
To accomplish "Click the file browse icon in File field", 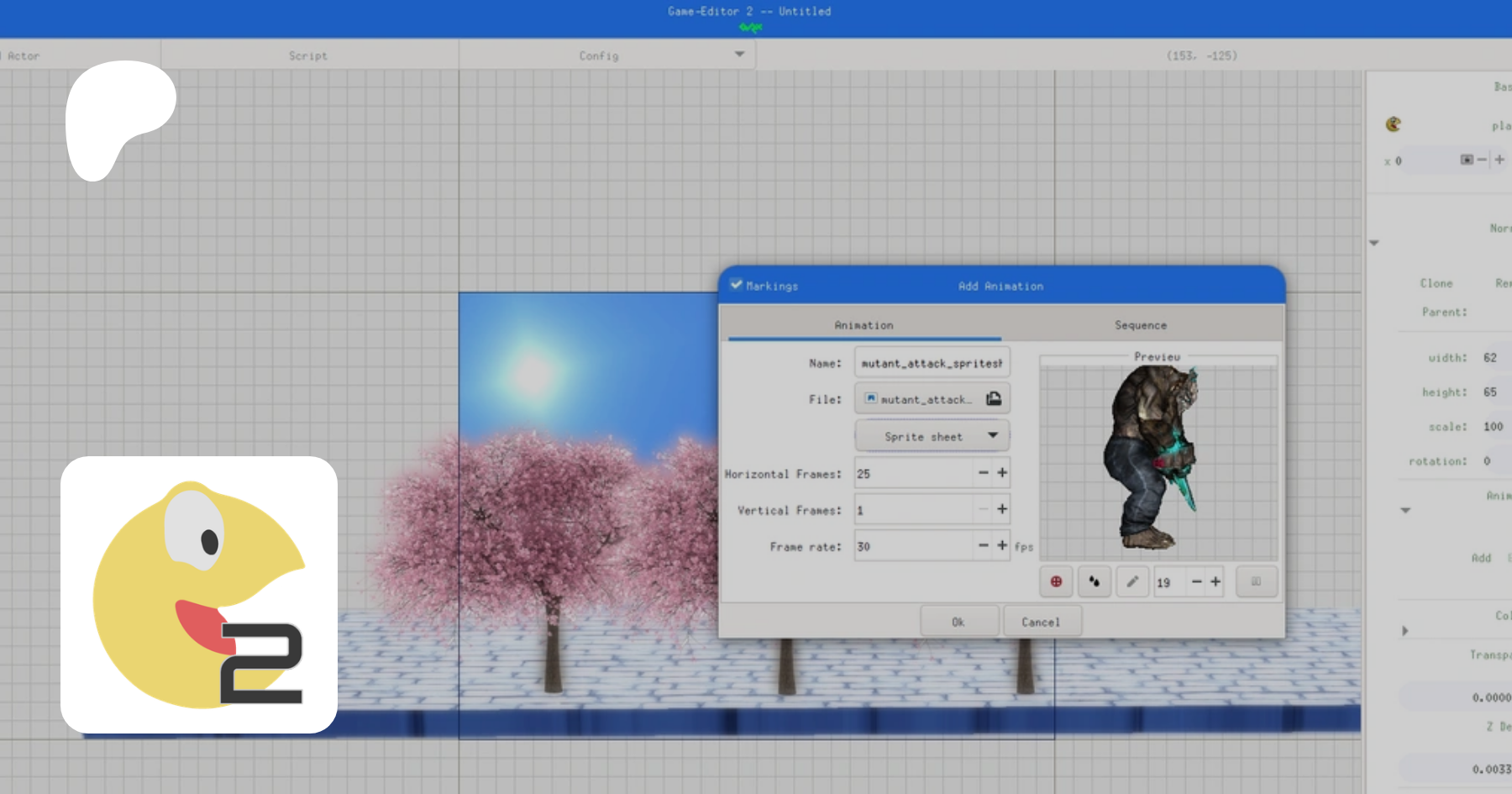I will pos(994,399).
